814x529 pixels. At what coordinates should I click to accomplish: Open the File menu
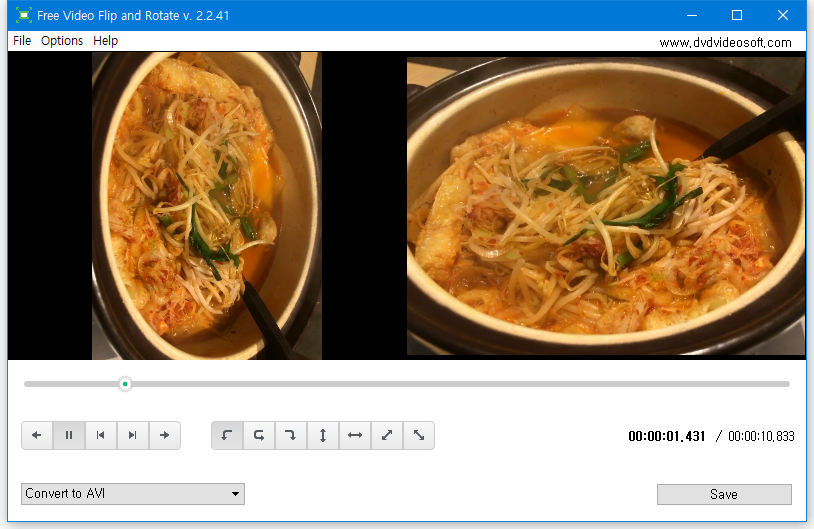point(22,40)
